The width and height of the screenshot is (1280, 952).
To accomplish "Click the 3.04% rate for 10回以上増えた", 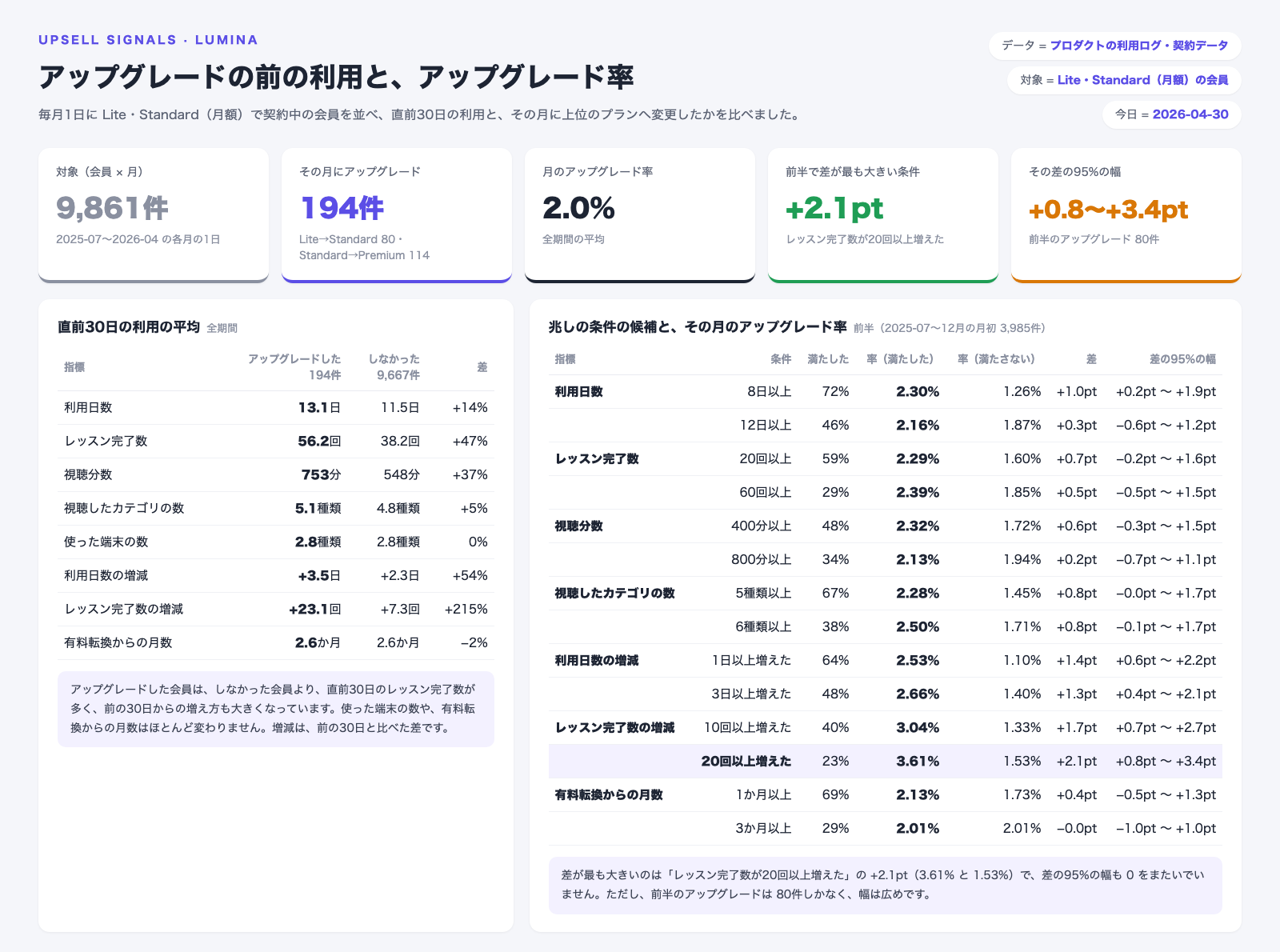I will tap(918, 728).
